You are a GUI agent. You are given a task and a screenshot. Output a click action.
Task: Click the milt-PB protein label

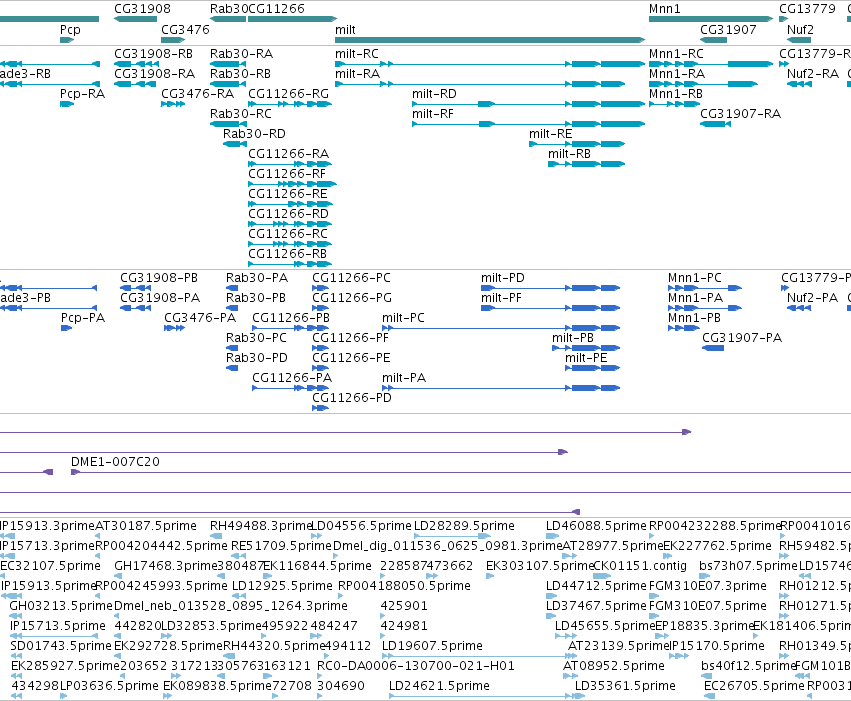click(x=573, y=338)
